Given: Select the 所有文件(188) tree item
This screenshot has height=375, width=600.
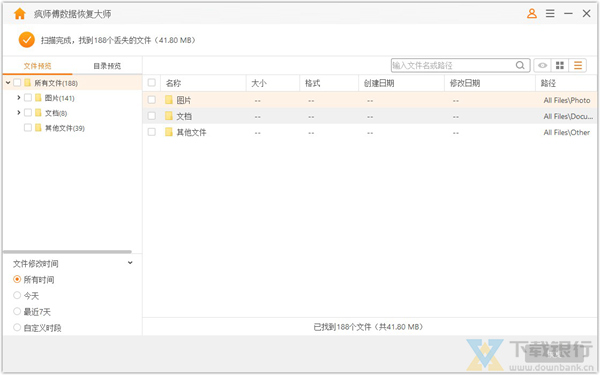Looking at the screenshot, I should (x=56, y=83).
